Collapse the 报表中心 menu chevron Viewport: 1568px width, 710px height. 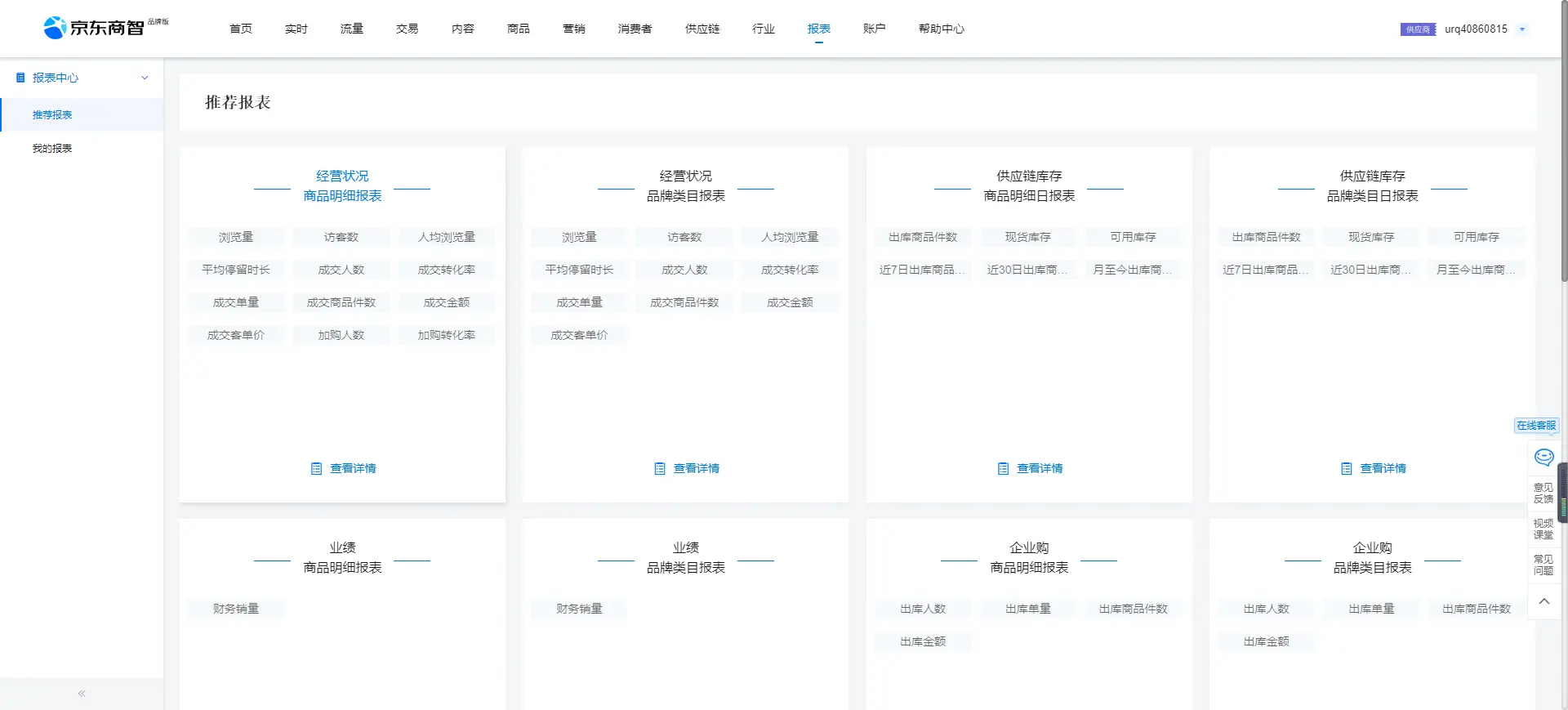coord(145,78)
